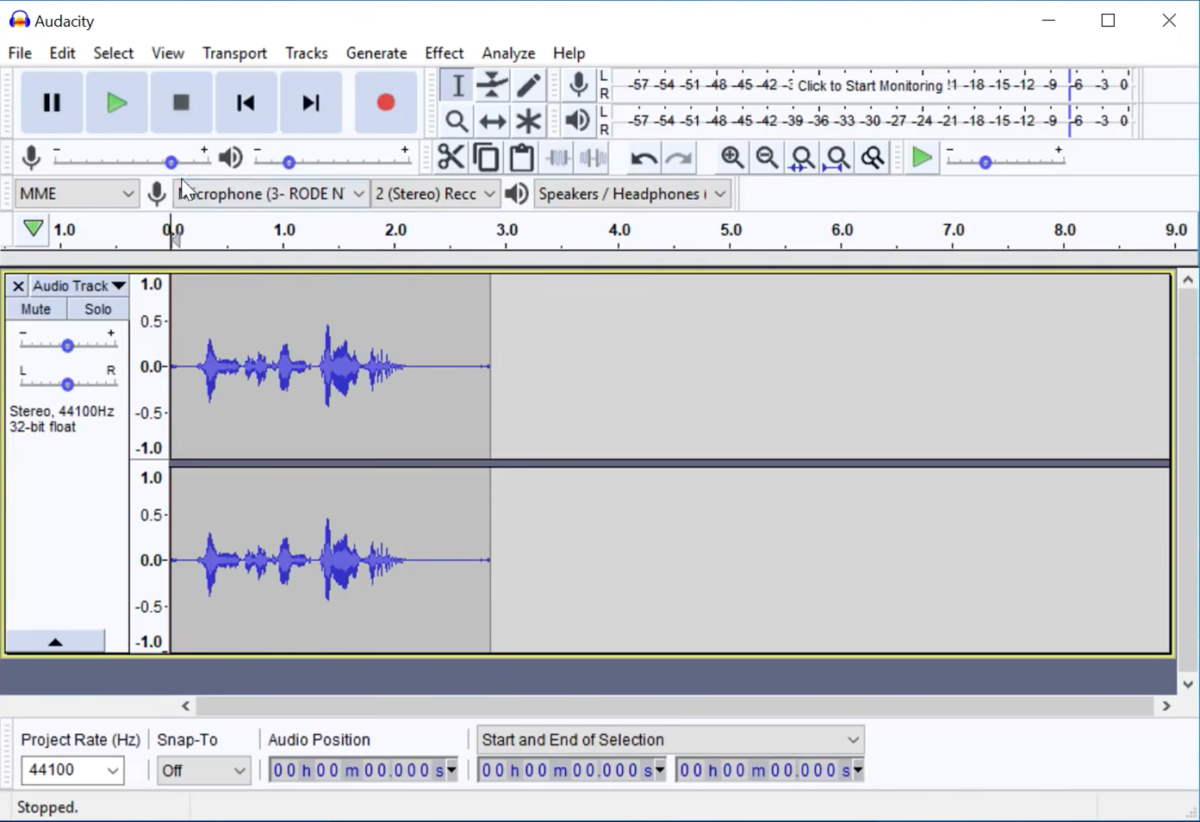Mute the Audio Track

[36, 309]
